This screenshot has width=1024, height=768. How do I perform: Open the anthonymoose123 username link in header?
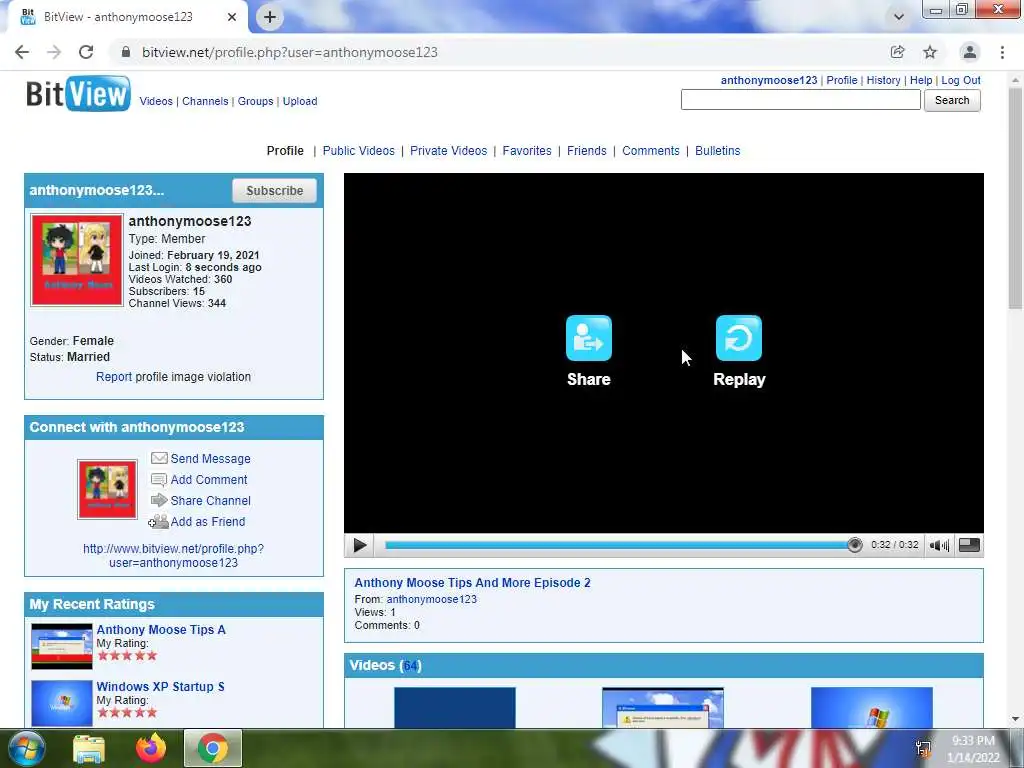[x=769, y=80]
